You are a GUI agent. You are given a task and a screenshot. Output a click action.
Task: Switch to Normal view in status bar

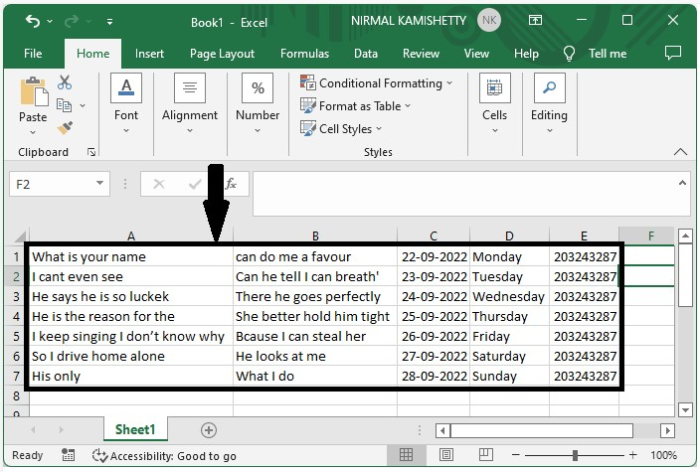pyautogui.click(x=406, y=455)
